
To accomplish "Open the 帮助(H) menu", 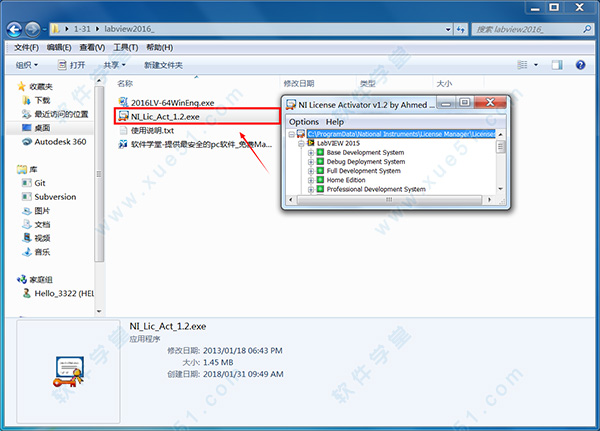I will click(x=160, y=47).
